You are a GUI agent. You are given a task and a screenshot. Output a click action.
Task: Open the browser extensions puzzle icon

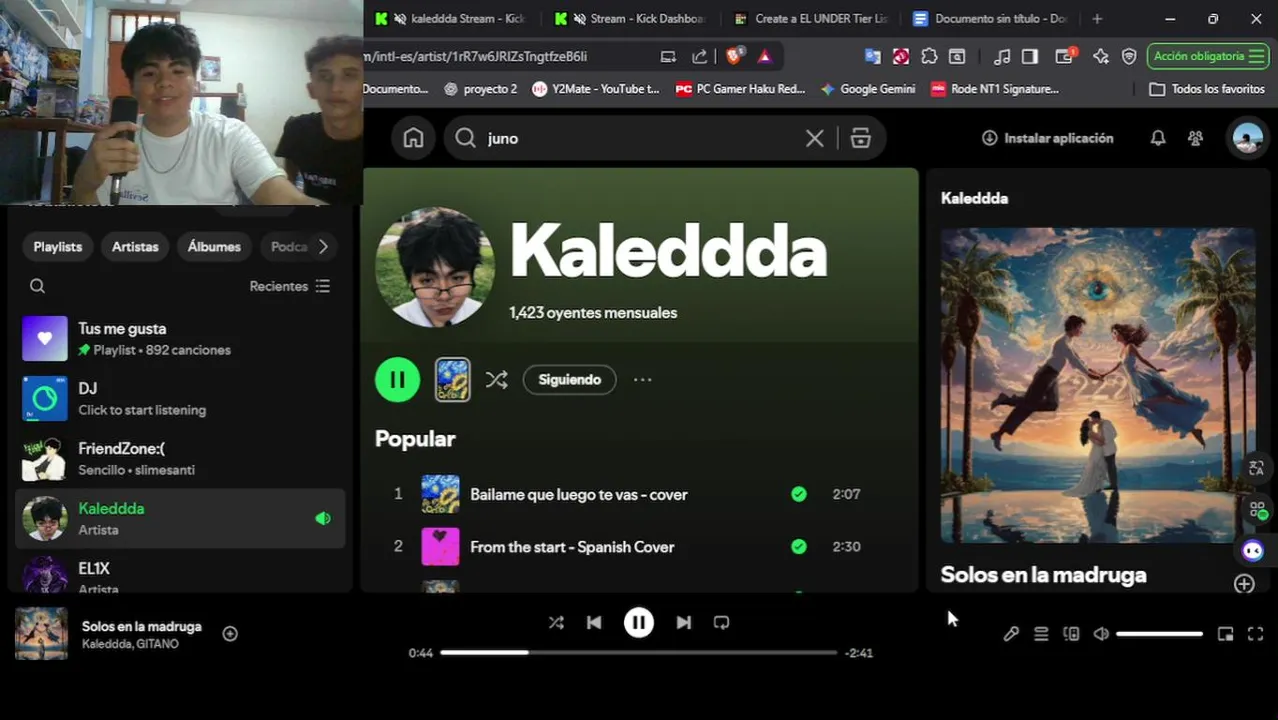(929, 56)
